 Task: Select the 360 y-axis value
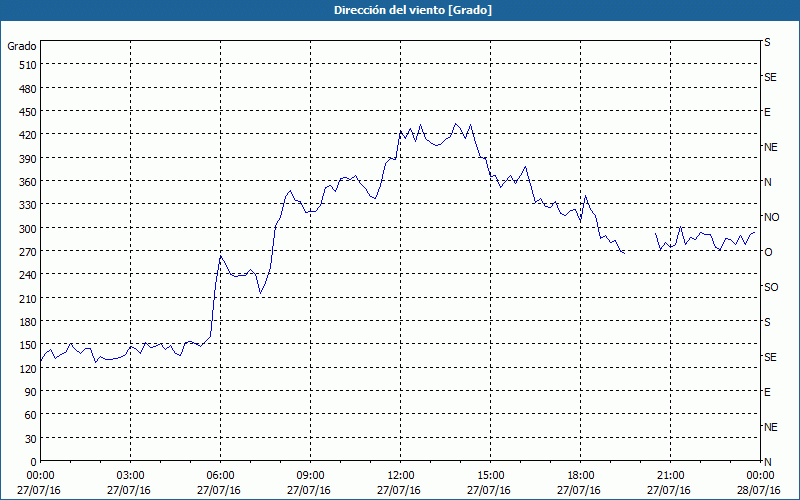tap(29, 182)
